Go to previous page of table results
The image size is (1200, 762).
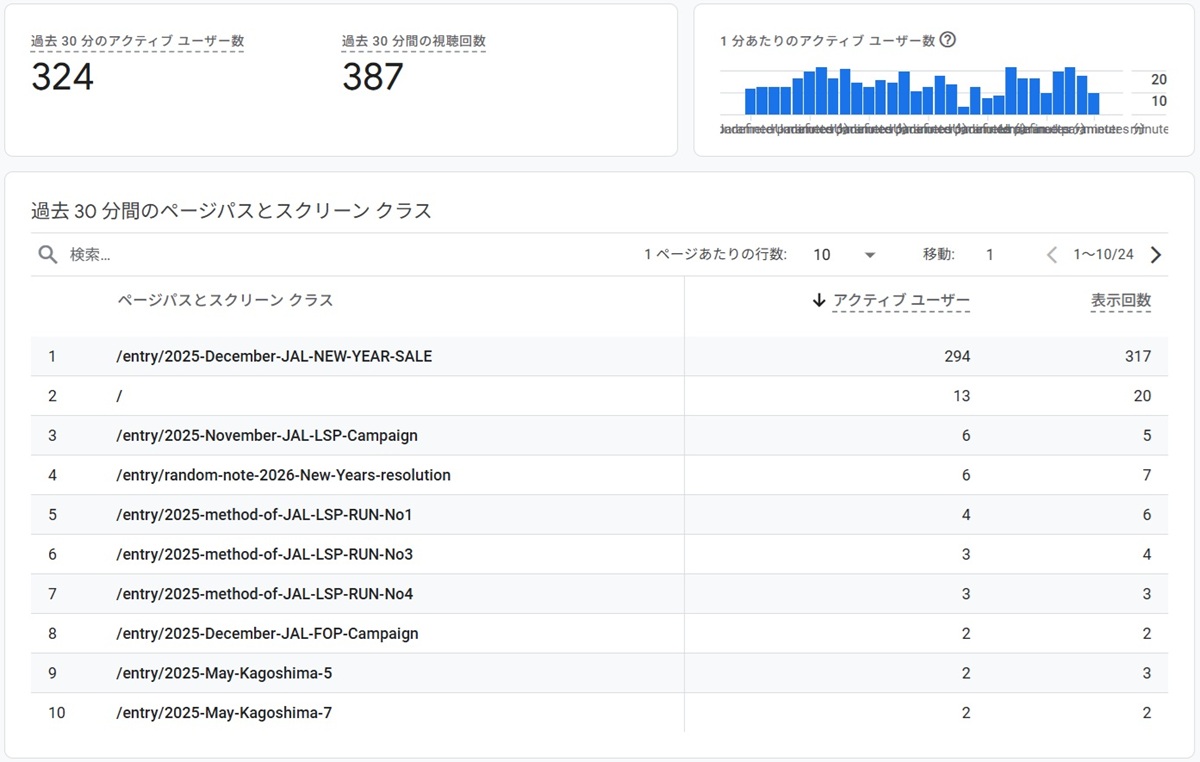pyautogui.click(x=1052, y=255)
